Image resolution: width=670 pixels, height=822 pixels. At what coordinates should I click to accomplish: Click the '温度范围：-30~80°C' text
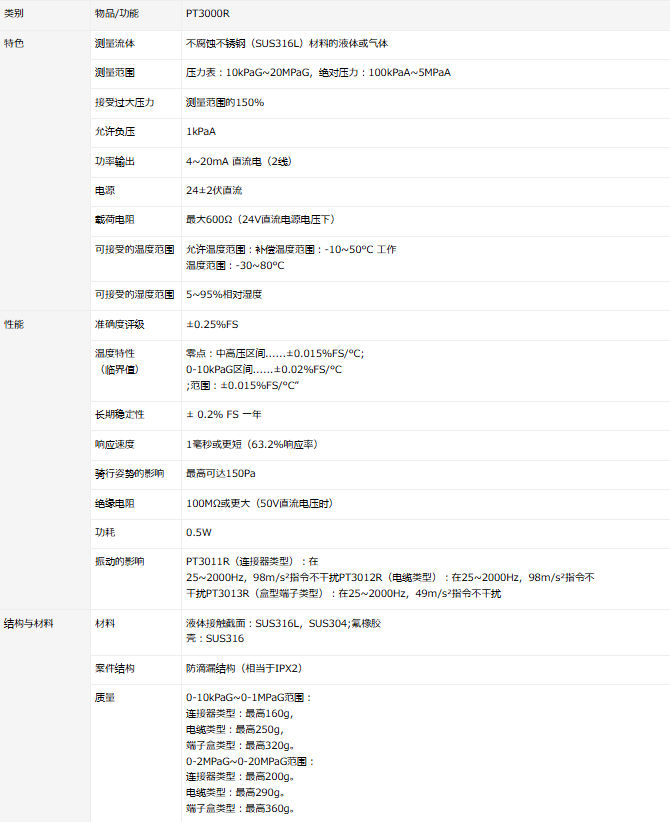click(x=235, y=265)
